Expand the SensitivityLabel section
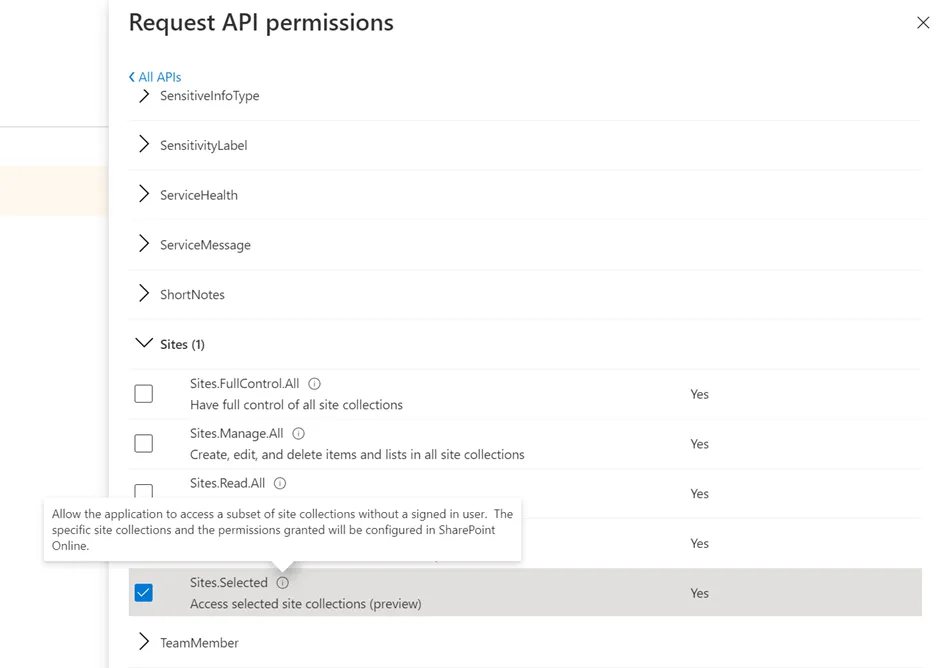 coord(144,145)
